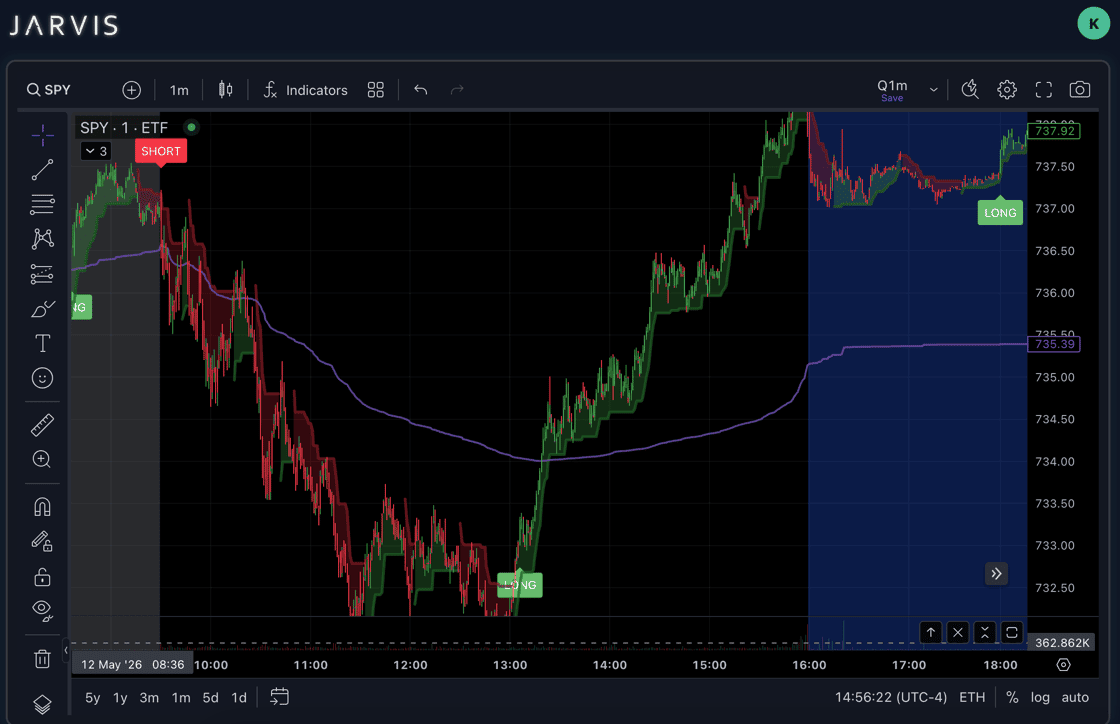Select the 5d time range

[211, 698]
